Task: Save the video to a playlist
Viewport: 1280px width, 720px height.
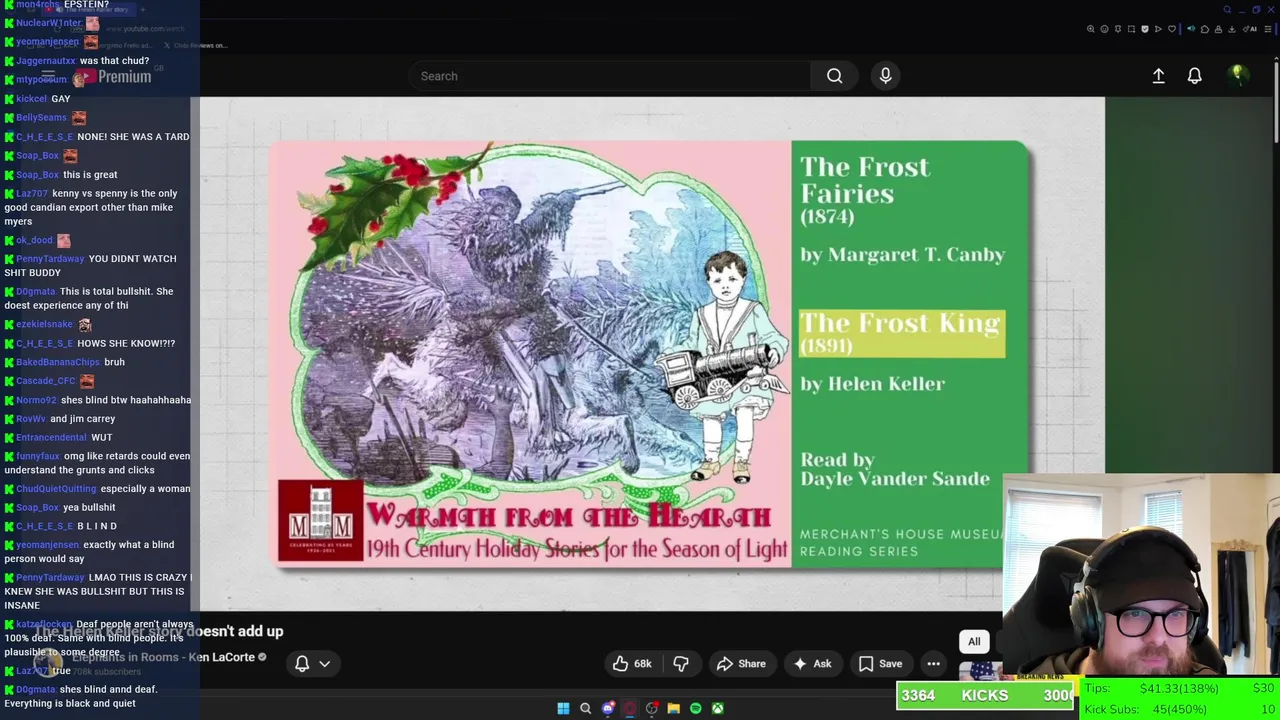Action: (x=880, y=664)
